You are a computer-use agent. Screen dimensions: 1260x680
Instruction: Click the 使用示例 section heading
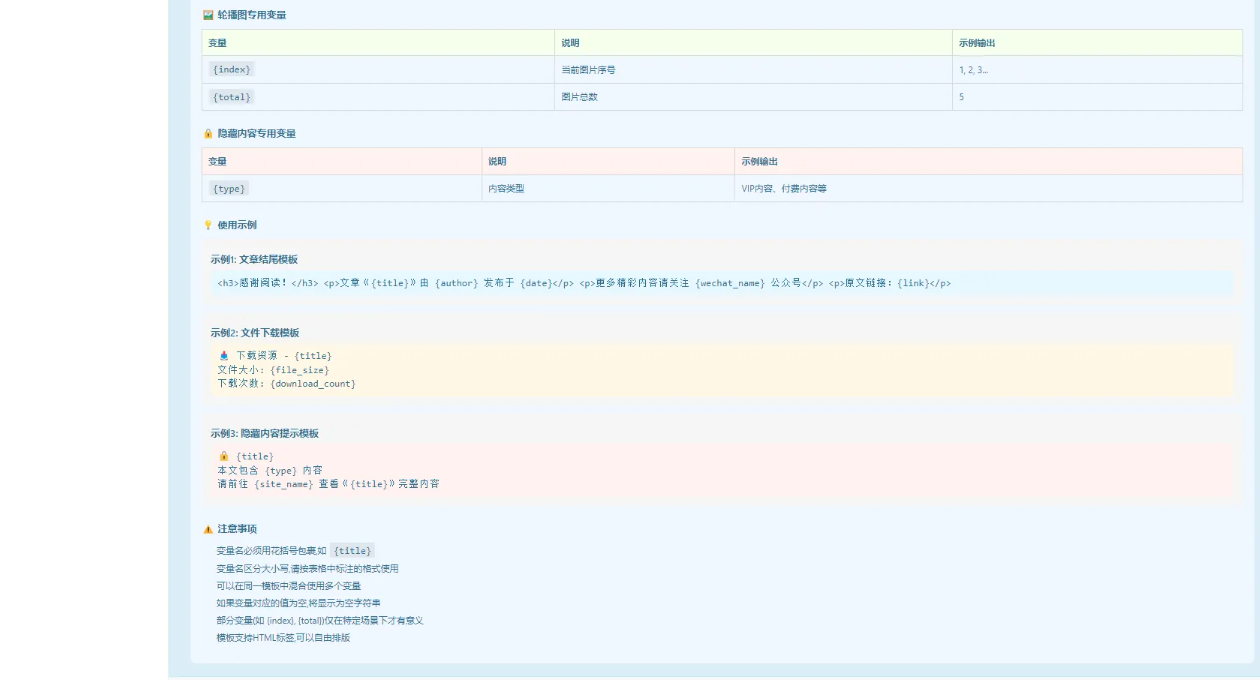point(237,225)
